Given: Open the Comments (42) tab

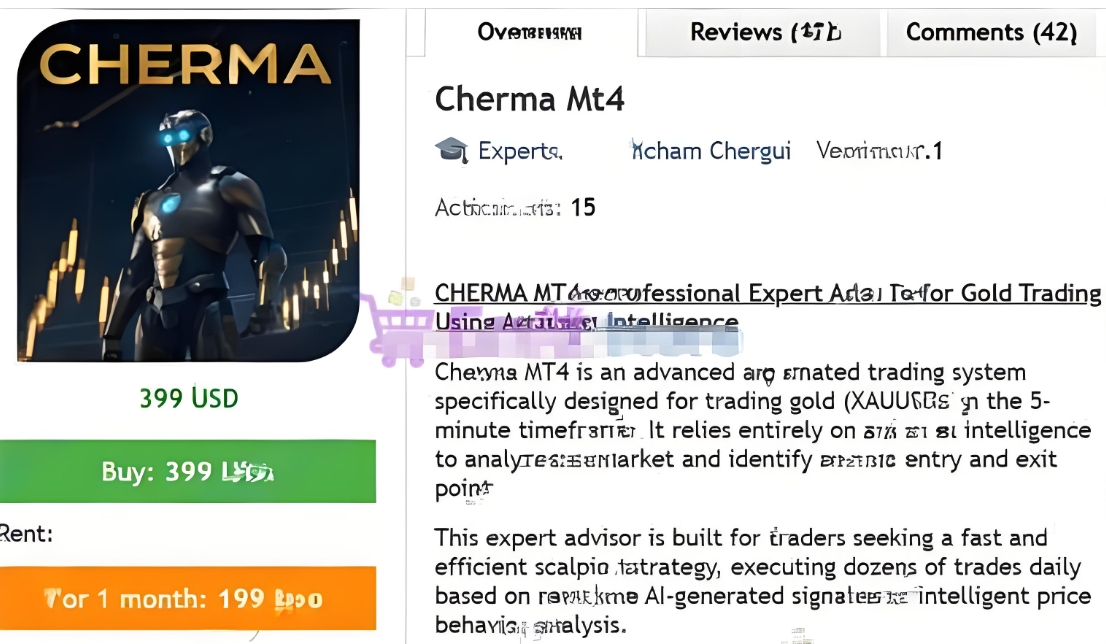Looking at the screenshot, I should (991, 32).
